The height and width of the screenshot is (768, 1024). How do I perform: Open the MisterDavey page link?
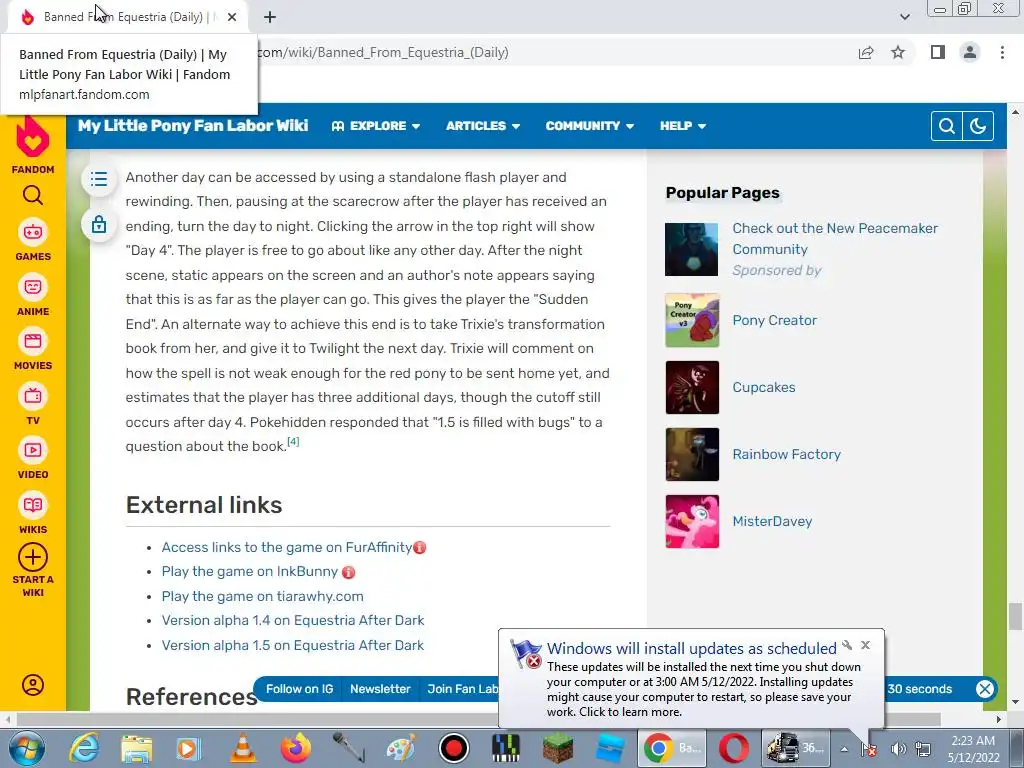point(772,521)
